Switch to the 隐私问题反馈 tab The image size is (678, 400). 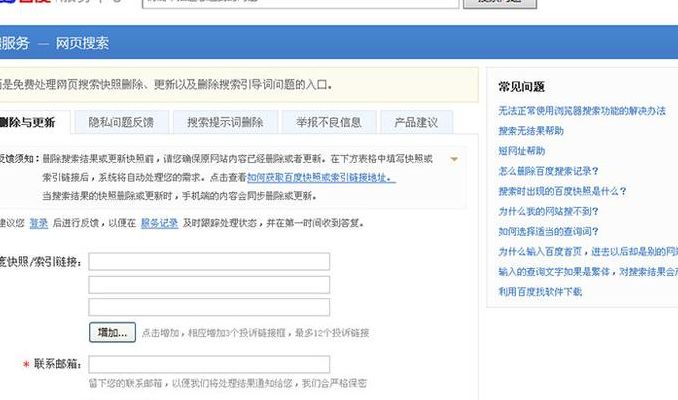(x=121, y=122)
